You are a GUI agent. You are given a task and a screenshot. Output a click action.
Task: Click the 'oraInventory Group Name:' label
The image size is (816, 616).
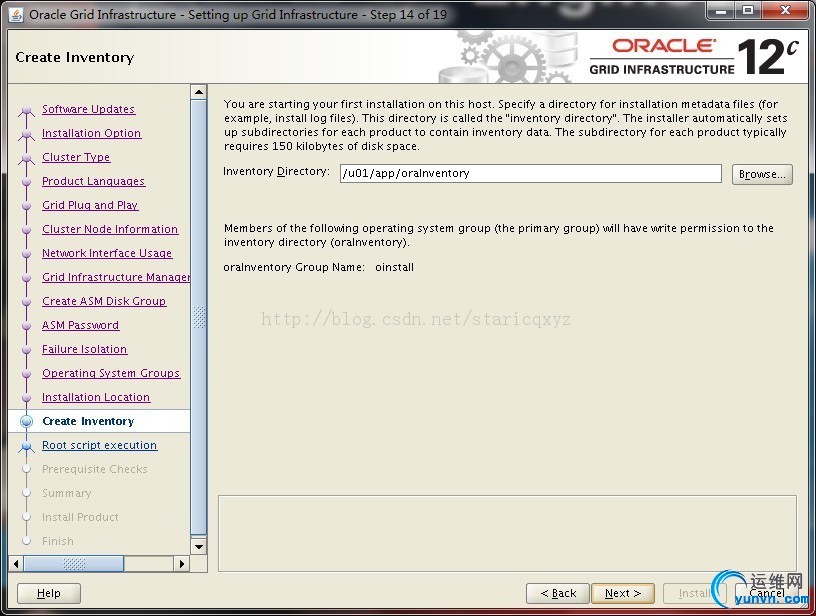294,267
